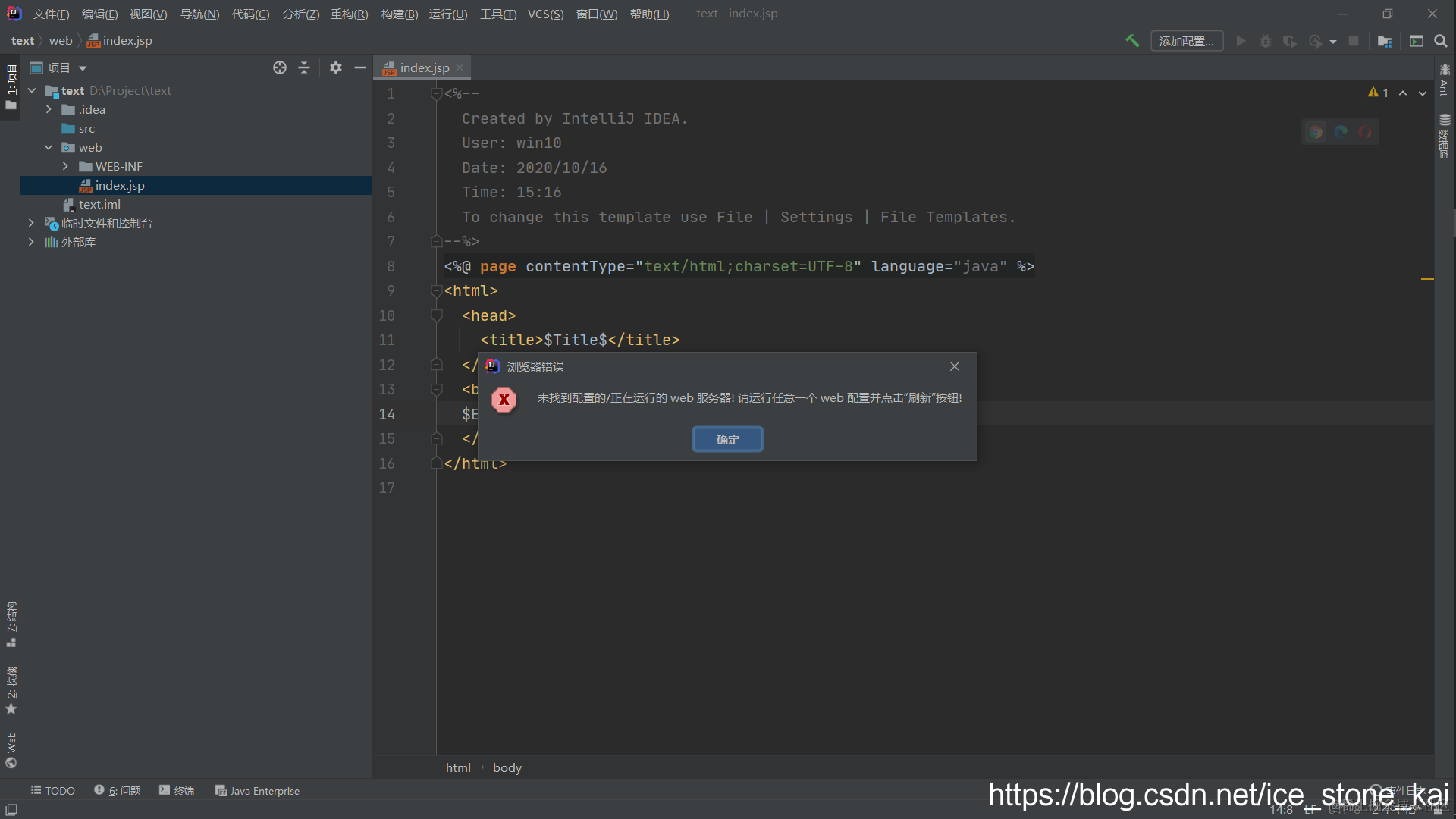Click the Project Structure icon

click(1385, 41)
